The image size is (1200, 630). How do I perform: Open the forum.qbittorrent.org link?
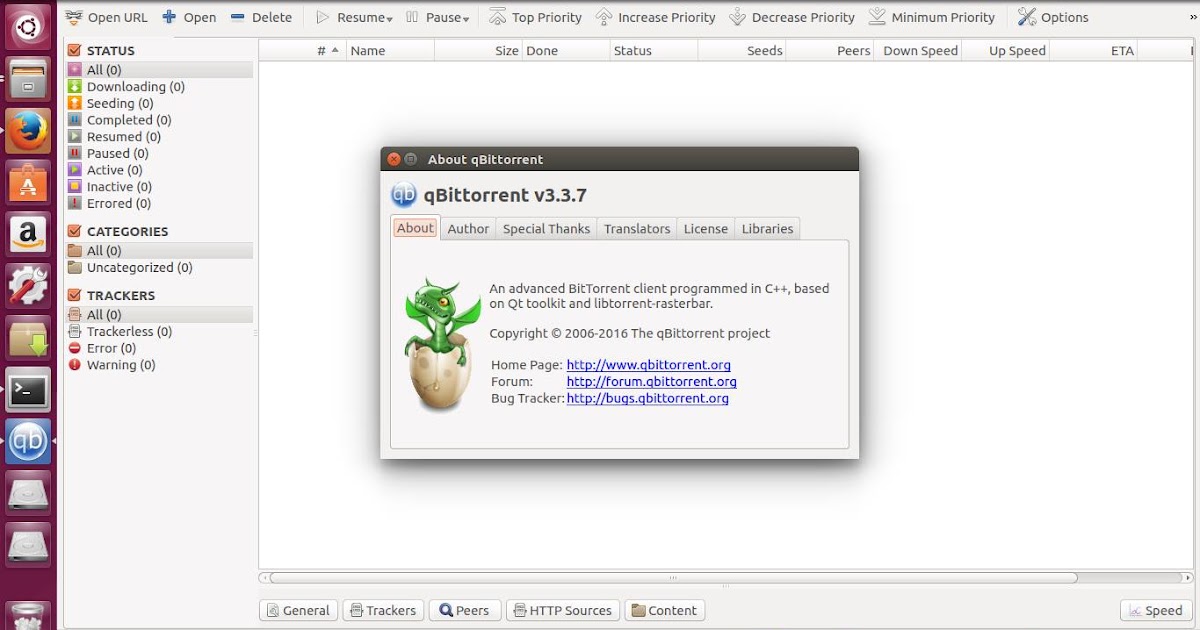point(651,381)
